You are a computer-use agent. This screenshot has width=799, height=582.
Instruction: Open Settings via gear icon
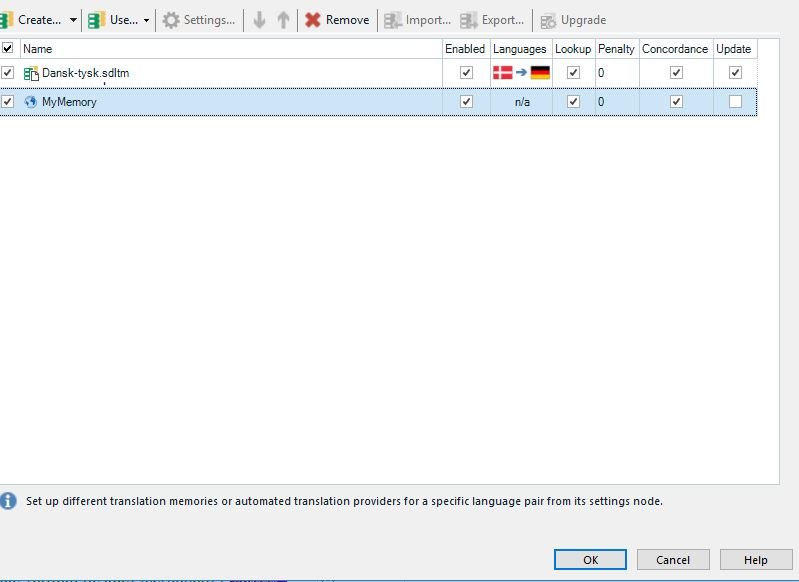coord(171,20)
